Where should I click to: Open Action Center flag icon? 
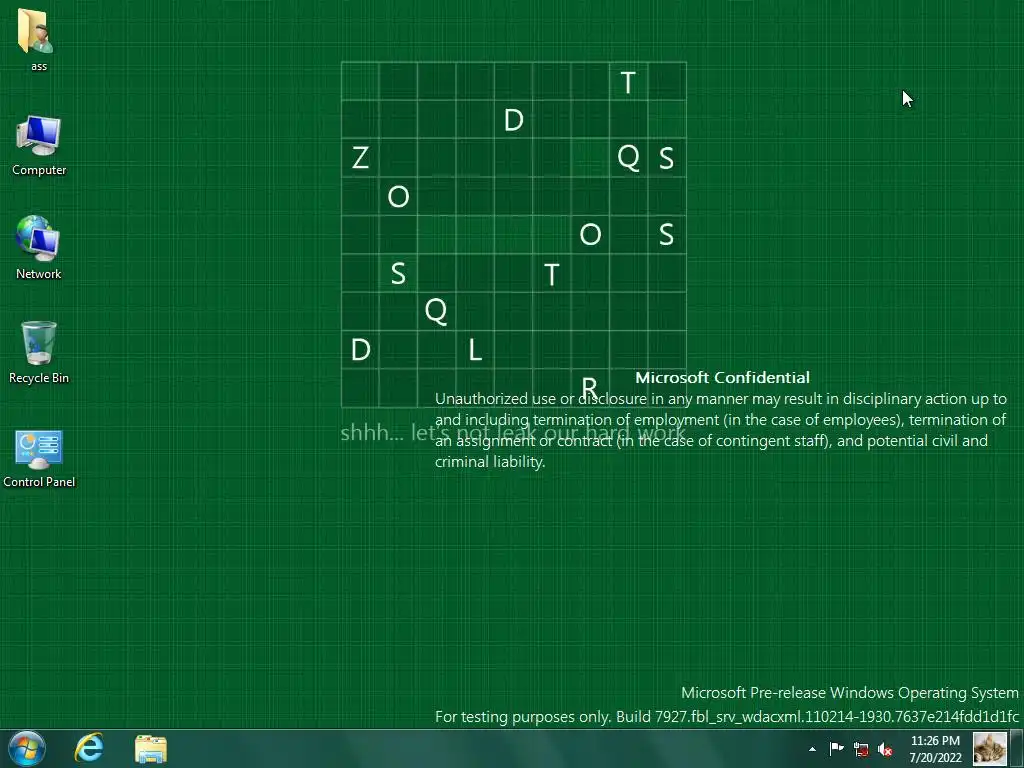pos(836,748)
